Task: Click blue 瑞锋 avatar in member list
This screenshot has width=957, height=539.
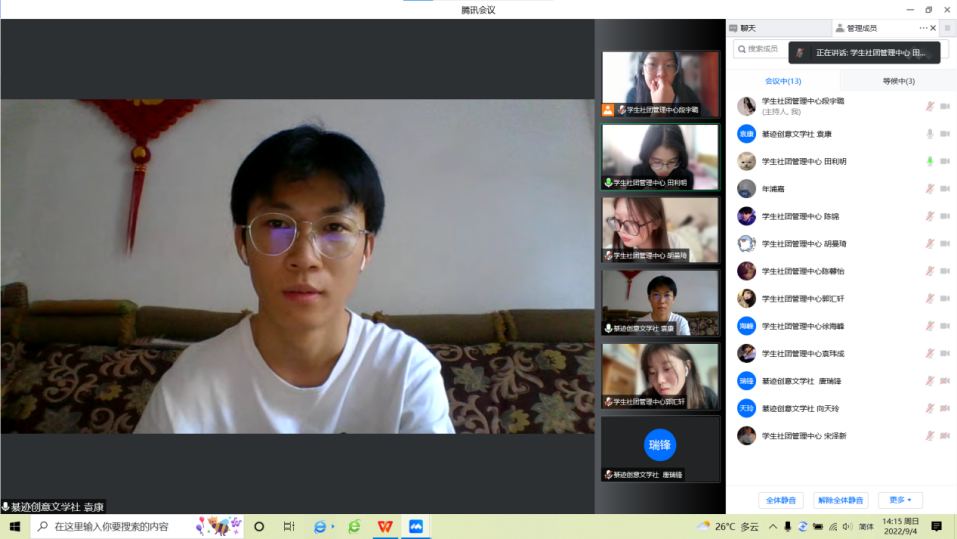Action: tap(746, 381)
